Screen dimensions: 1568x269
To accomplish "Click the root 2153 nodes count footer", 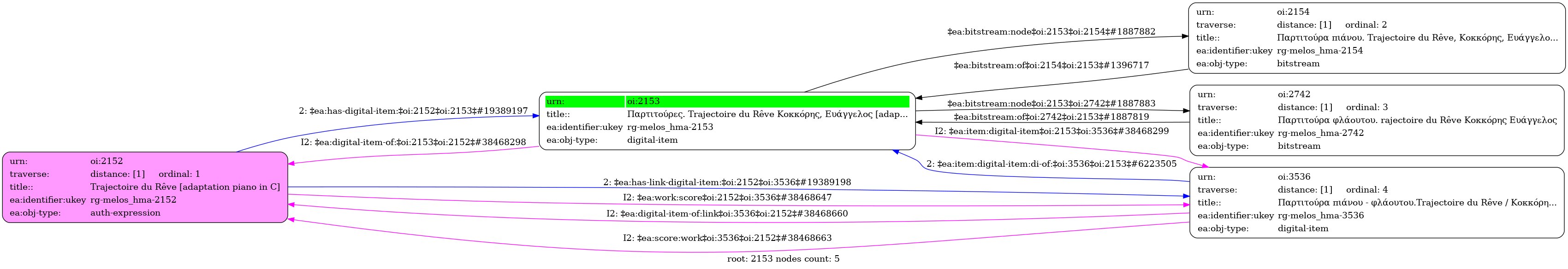I will coord(783,259).
